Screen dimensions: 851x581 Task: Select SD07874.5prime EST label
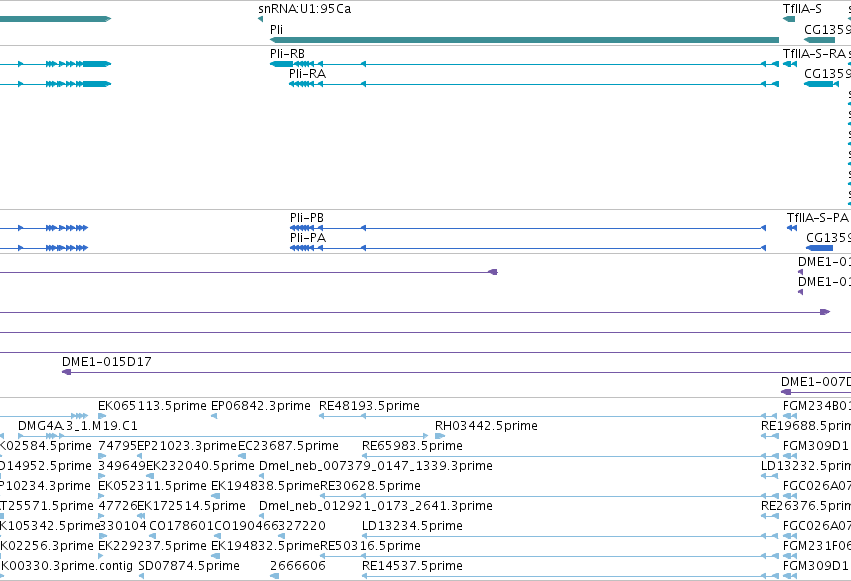pos(189,566)
